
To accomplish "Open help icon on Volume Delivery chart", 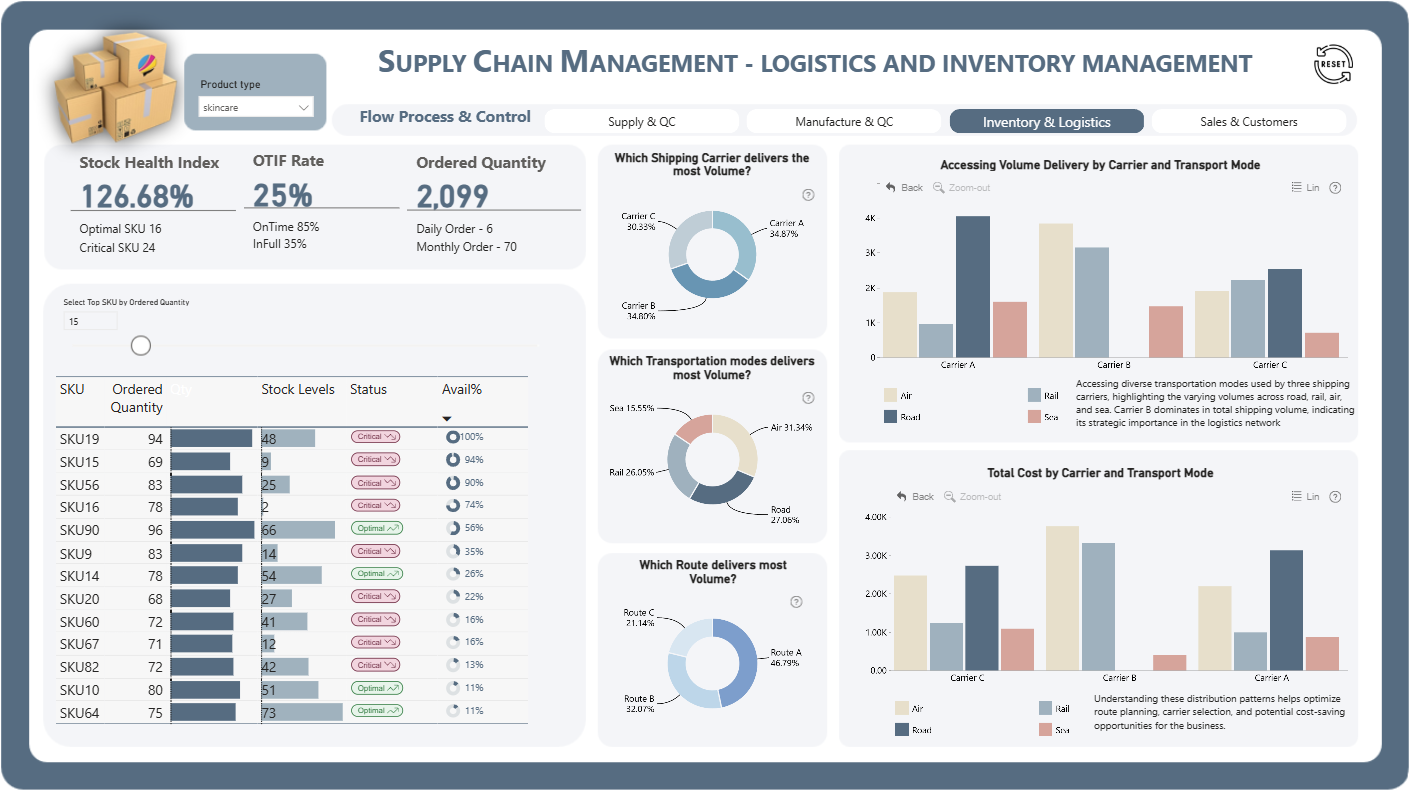I will (1335, 187).
